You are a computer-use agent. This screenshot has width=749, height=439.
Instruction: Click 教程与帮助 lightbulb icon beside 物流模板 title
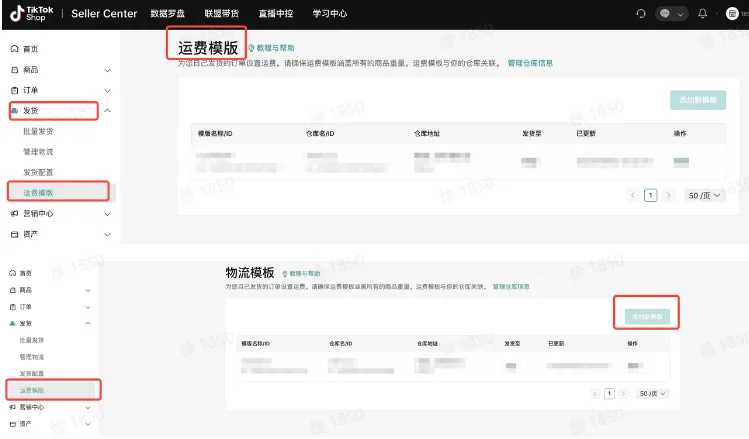285,274
